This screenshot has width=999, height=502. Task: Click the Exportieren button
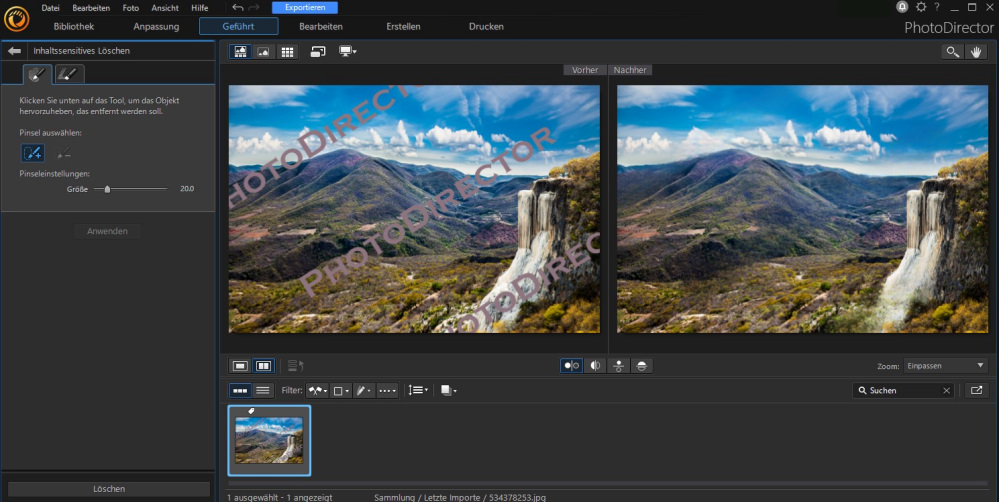click(305, 7)
